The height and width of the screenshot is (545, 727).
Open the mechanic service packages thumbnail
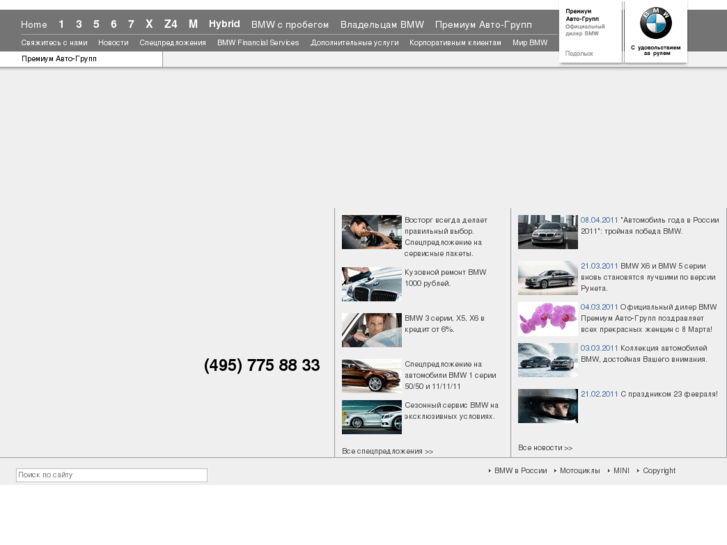pyautogui.click(x=372, y=232)
